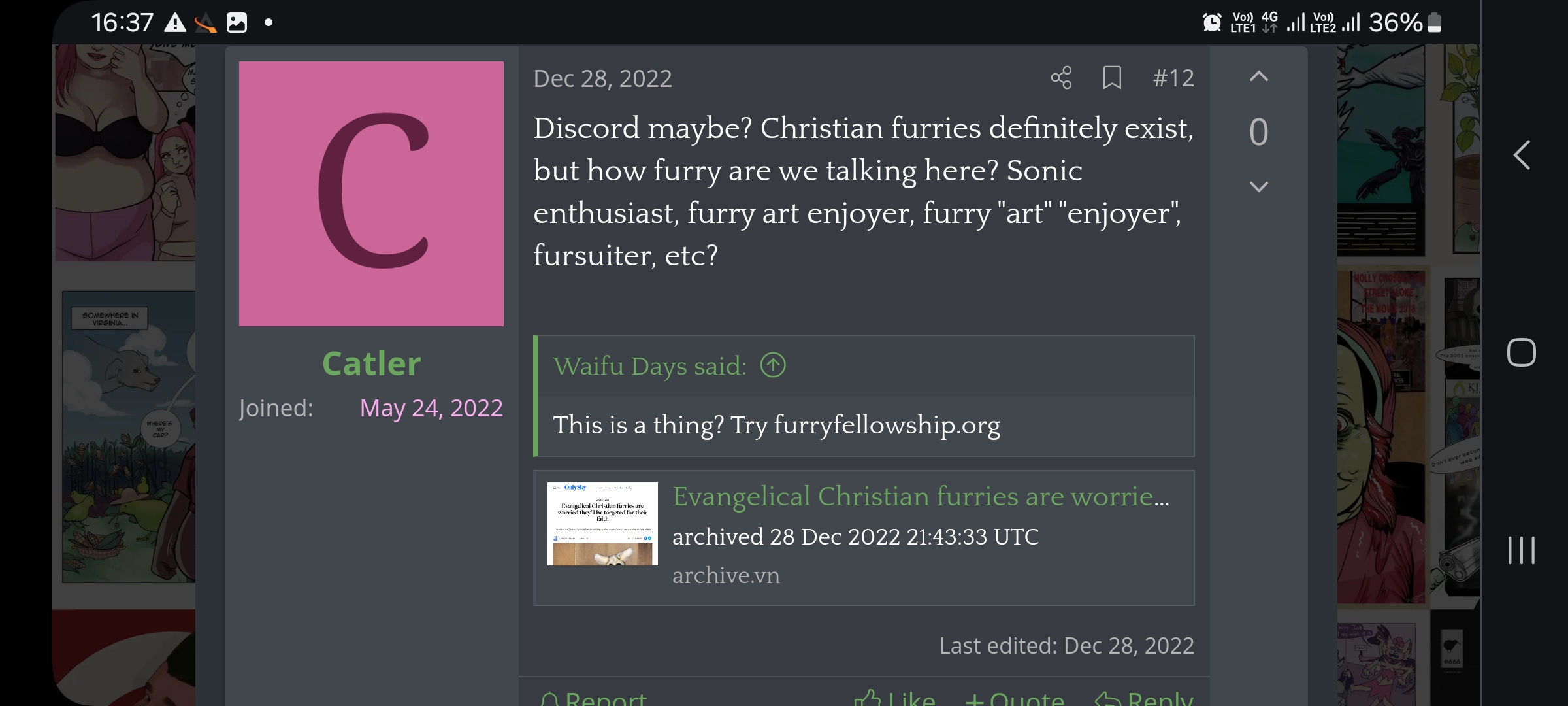Open Catler's pink avatar

coord(371,194)
